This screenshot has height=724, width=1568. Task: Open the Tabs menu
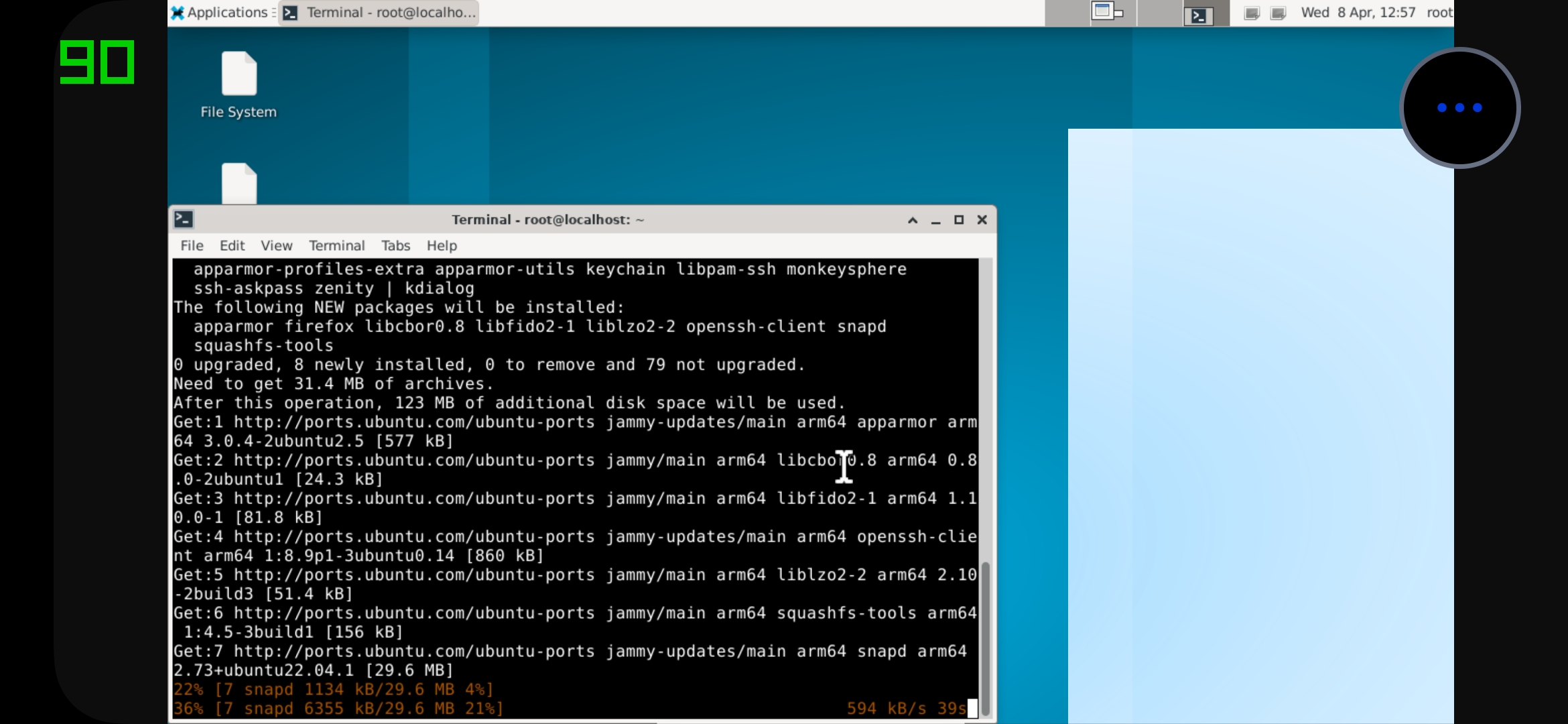pyautogui.click(x=395, y=245)
